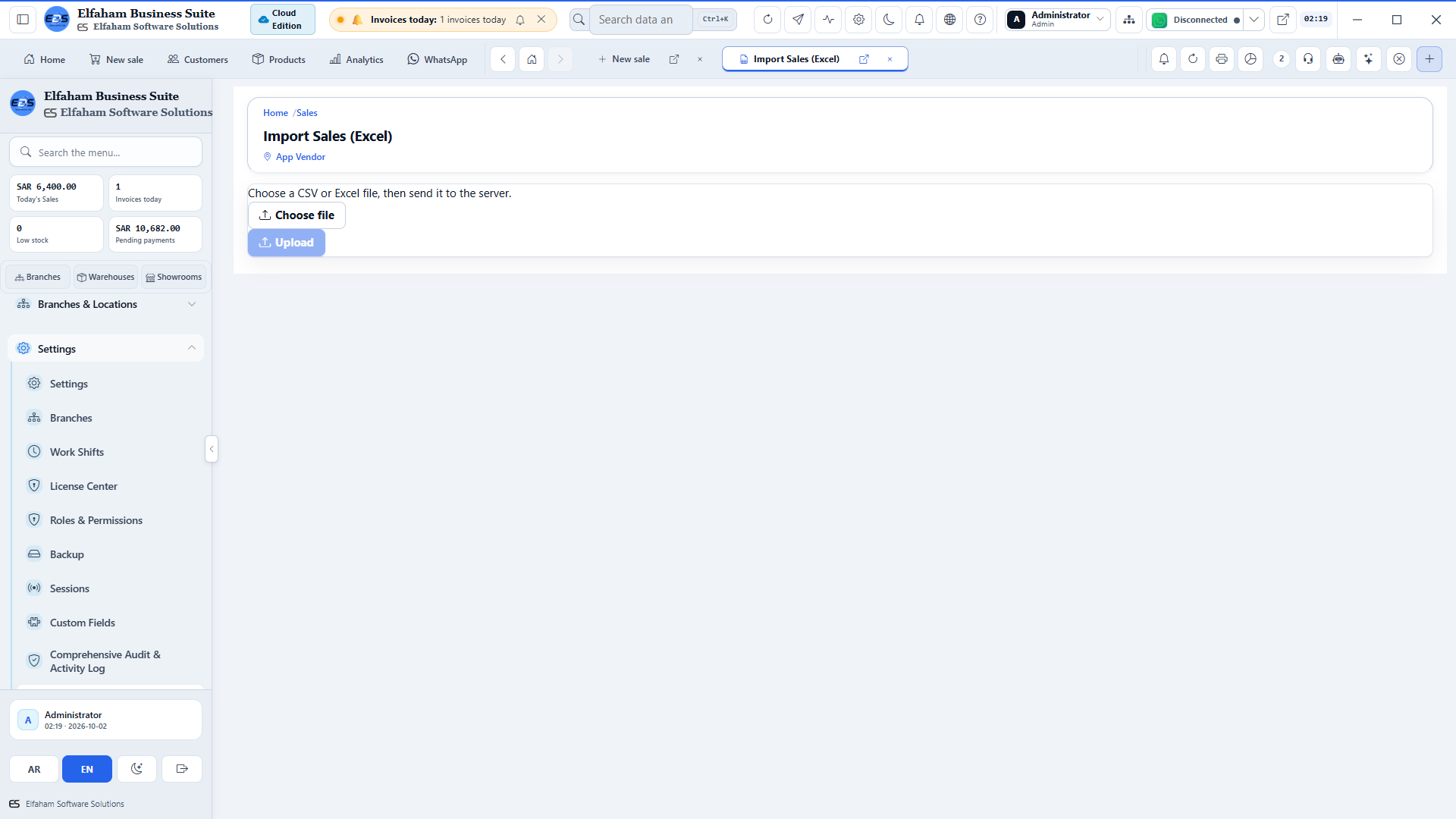1456x819 pixels.
Task: Follow the Home breadcrumb link
Action: tap(275, 113)
